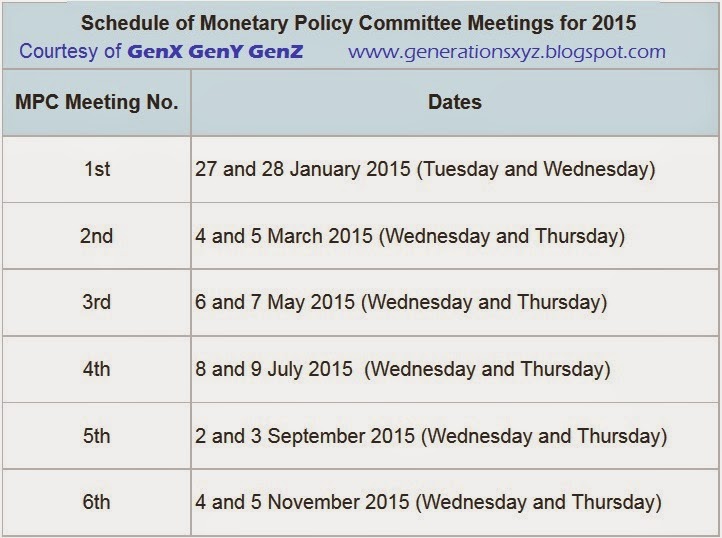The image size is (722, 538).
Task: Select the 6th meeting number cell
Action: click(x=96, y=502)
